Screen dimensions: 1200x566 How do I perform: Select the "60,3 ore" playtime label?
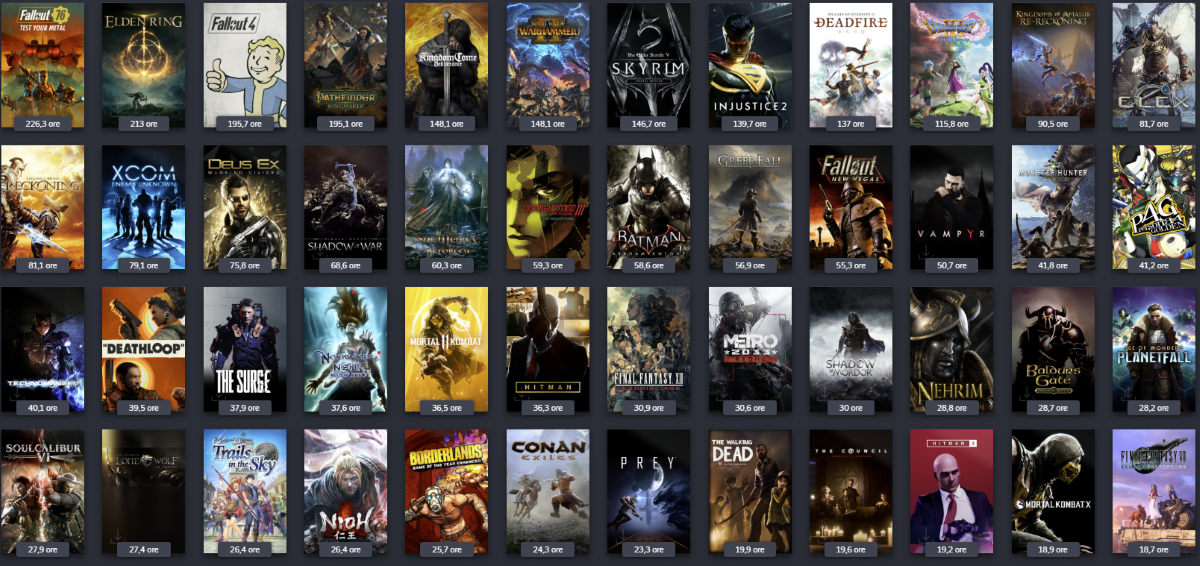coord(446,266)
